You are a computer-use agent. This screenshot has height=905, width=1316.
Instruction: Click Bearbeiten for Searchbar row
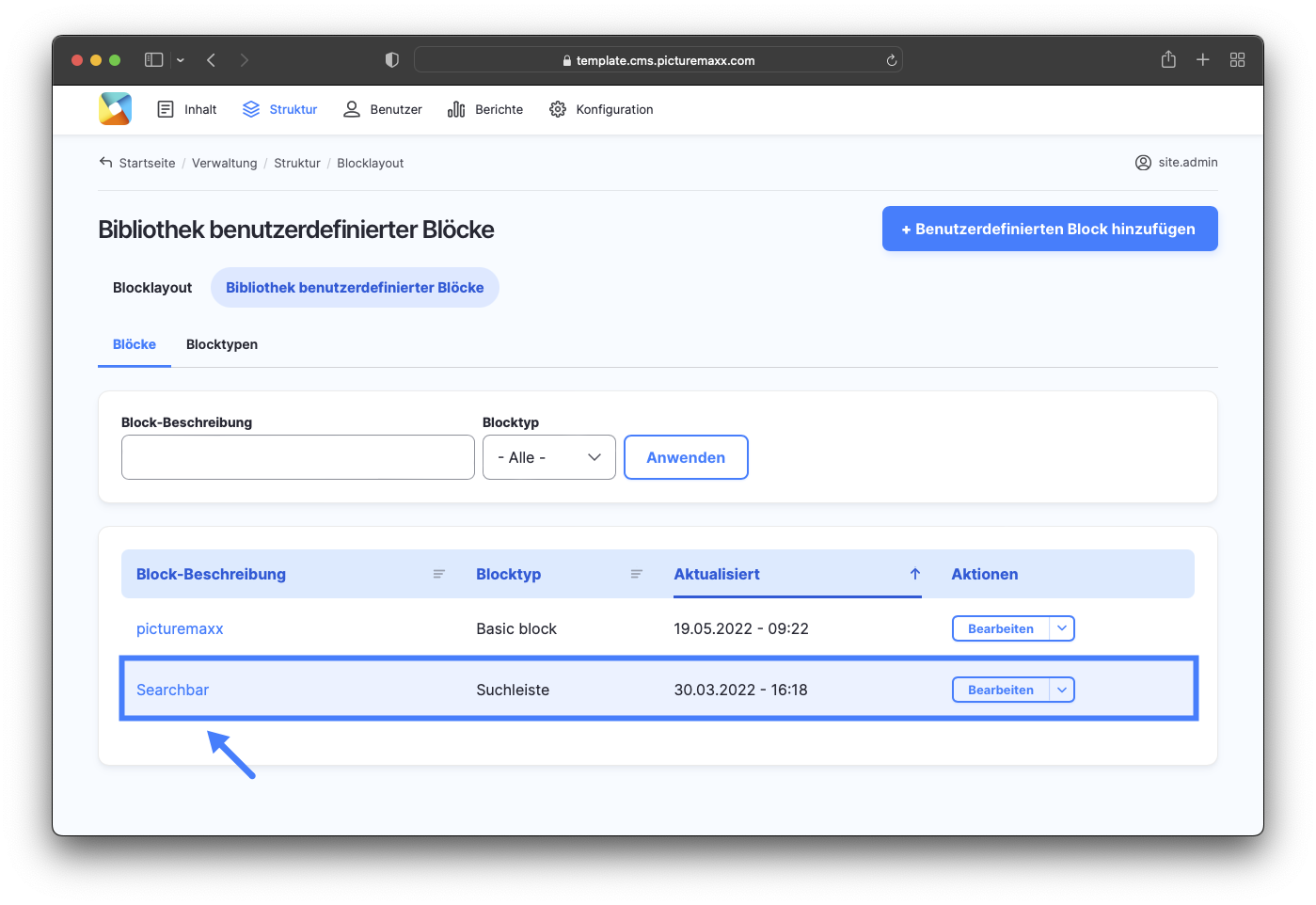pos(1001,690)
